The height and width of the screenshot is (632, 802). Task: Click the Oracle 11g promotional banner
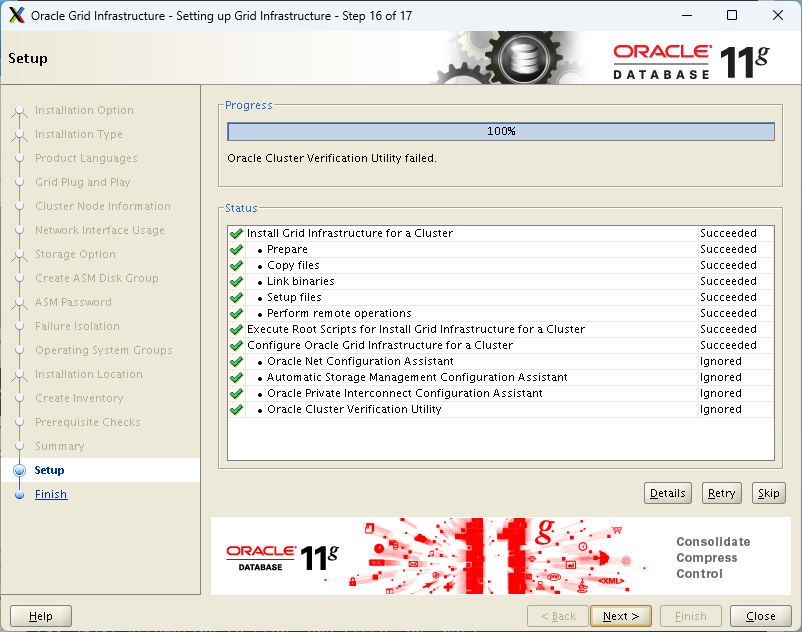tap(501, 556)
